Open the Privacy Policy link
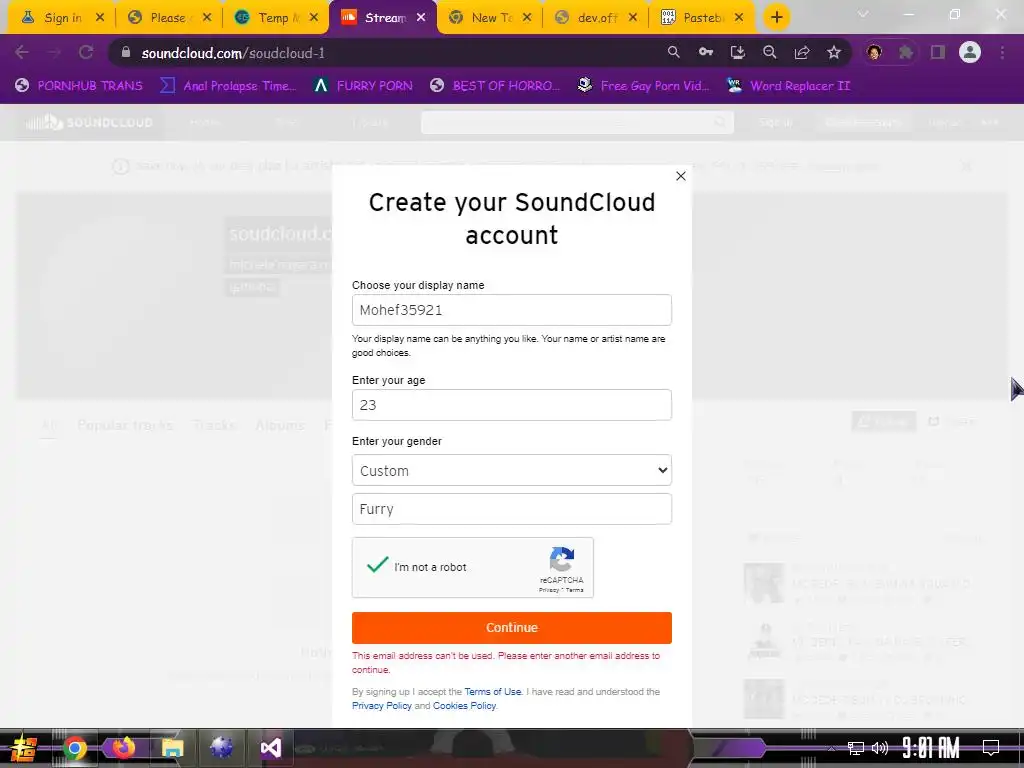Screen dimensions: 1024x768 pos(381,706)
